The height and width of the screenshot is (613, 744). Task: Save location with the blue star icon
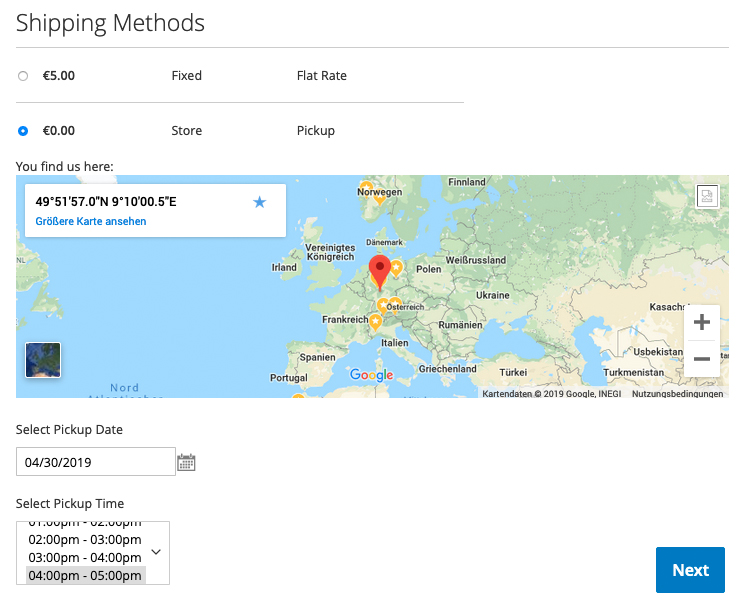[x=260, y=202]
